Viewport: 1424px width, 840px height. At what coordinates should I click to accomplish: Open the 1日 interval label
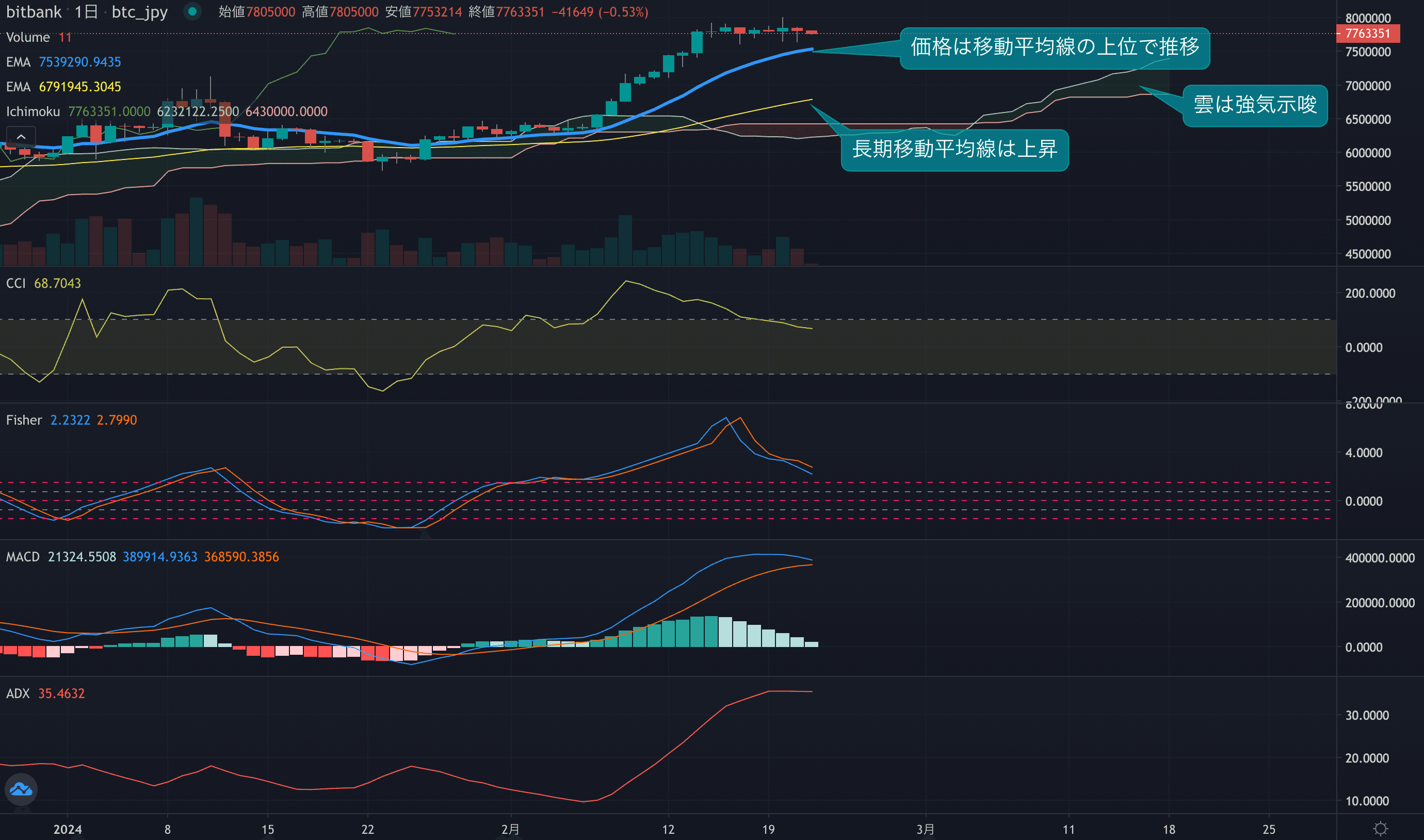click(86, 12)
